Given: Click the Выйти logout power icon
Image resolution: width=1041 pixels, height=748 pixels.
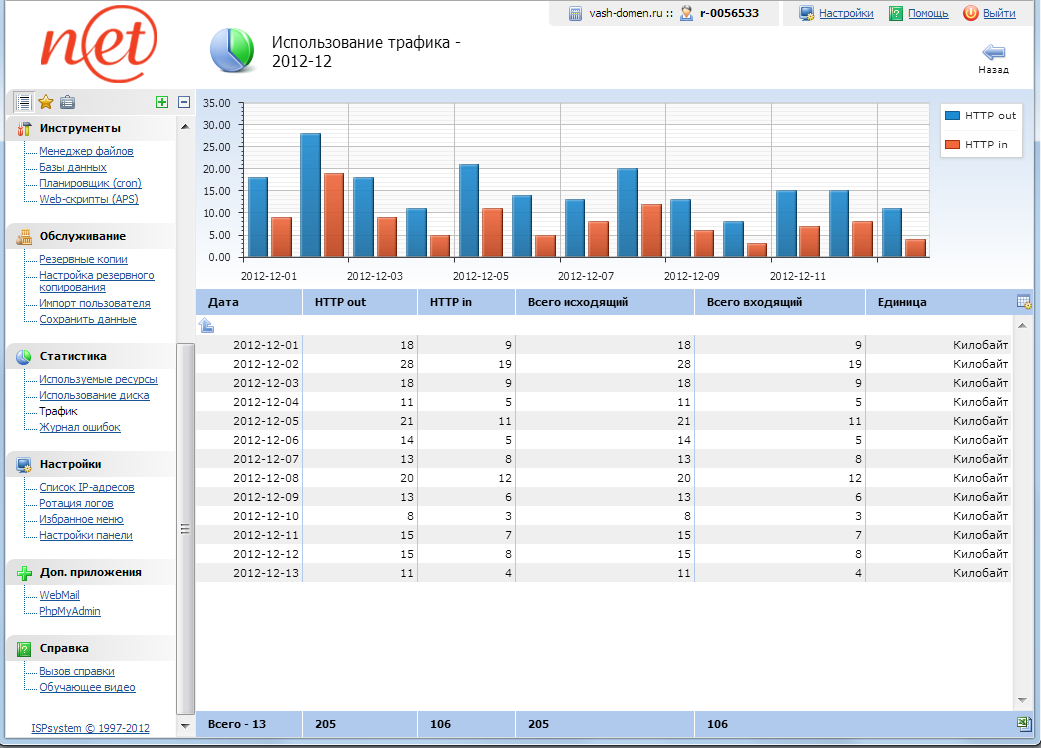Looking at the screenshot, I should (970, 13).
